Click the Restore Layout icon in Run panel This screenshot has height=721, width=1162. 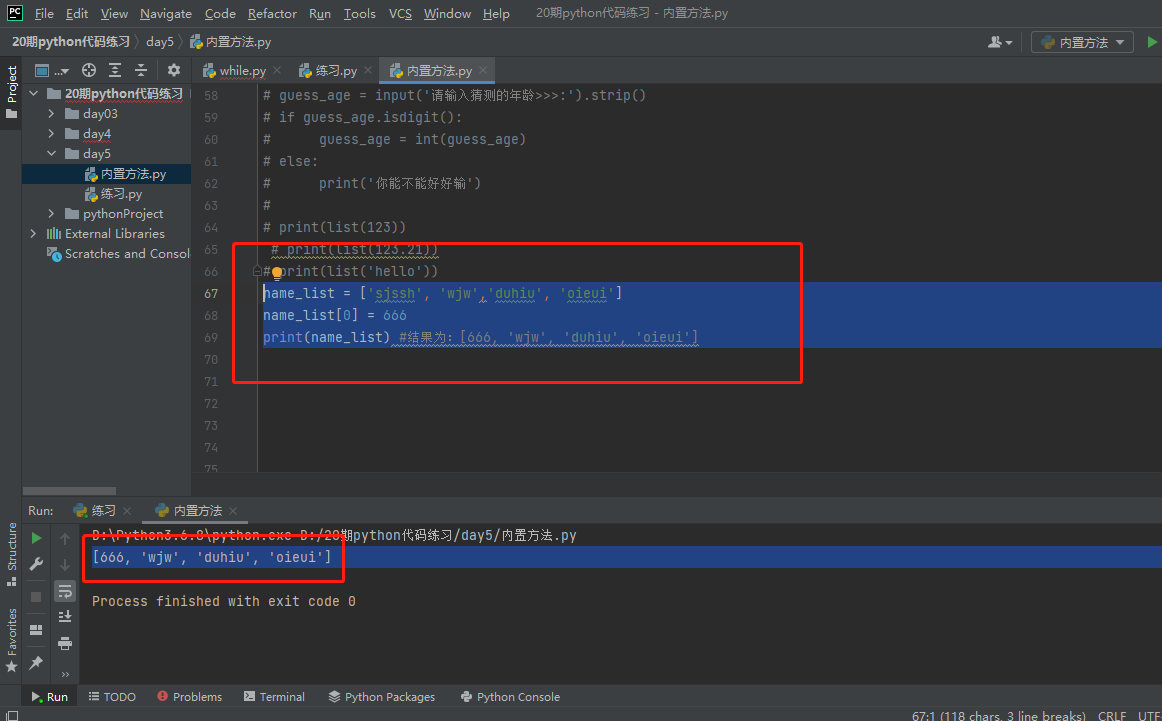pos(36,630)
